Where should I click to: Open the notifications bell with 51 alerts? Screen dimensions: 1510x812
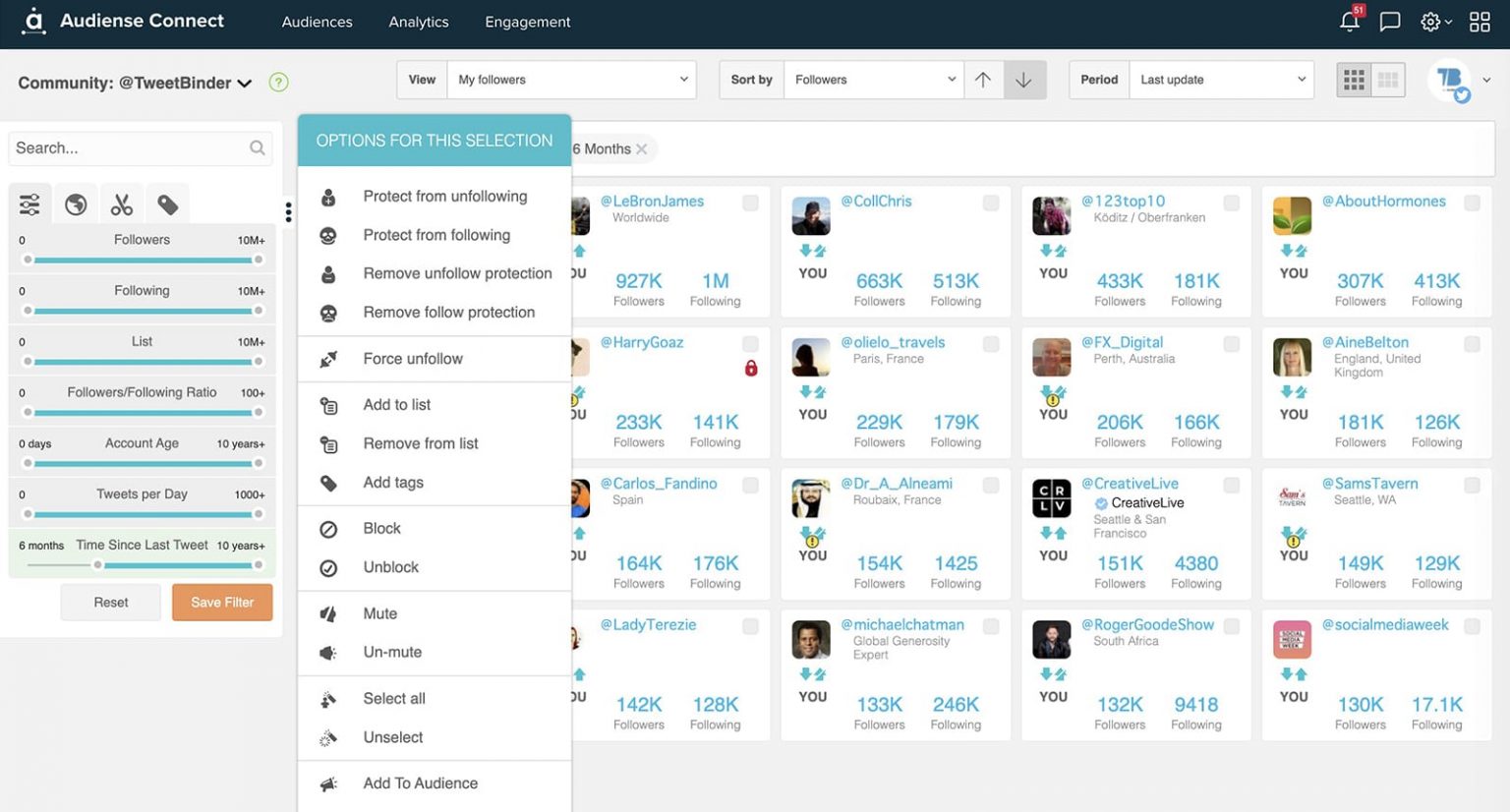tap(1348, 21)
